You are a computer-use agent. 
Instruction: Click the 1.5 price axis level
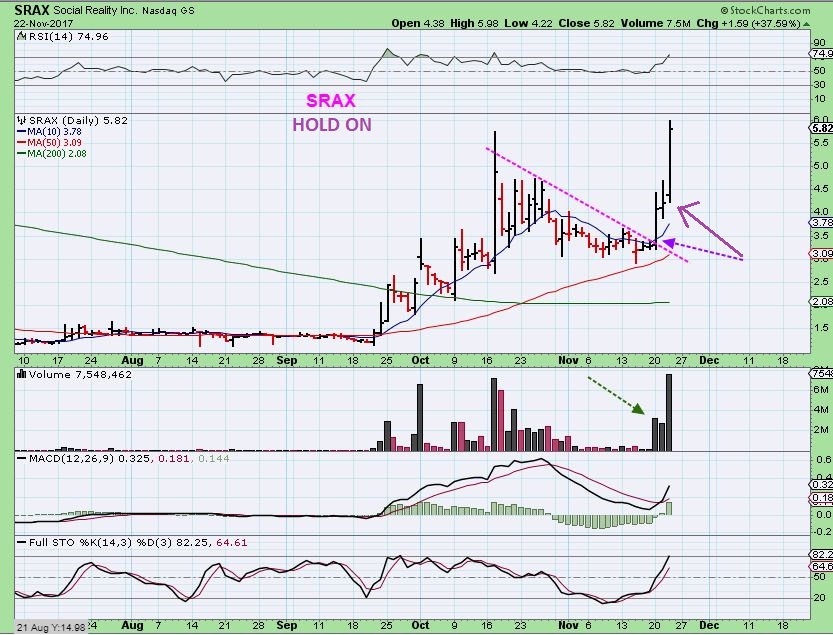[820, 327]
